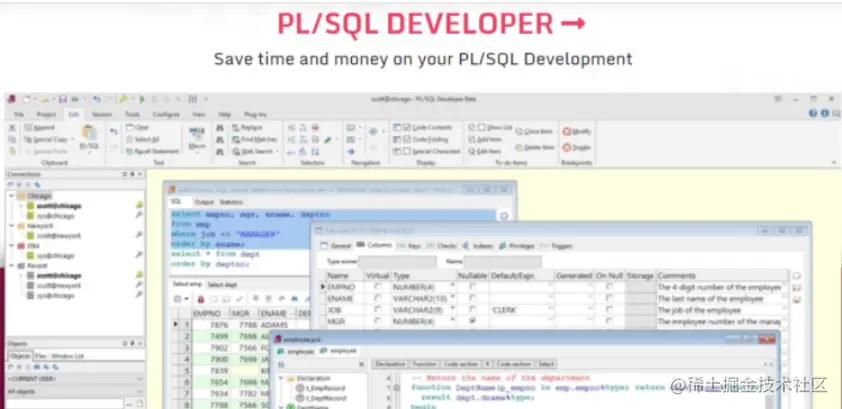Viewport: 842px width, 409px height.
Task: Switch to Output tab in SQL window
Action: (x=204, y=202)
